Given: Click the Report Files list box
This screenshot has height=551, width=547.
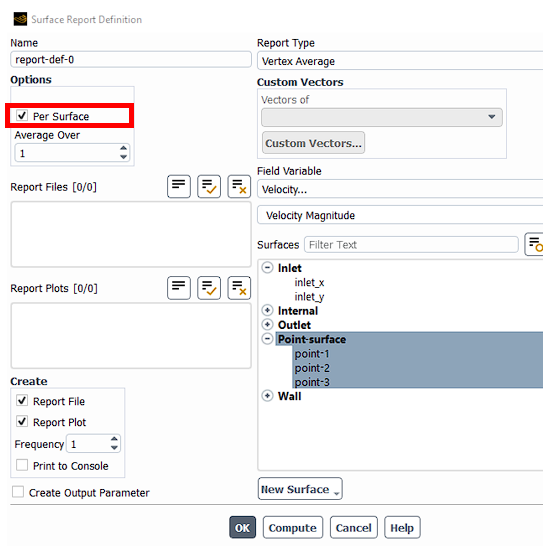Looking at the screenshot, I should (131, 234).
